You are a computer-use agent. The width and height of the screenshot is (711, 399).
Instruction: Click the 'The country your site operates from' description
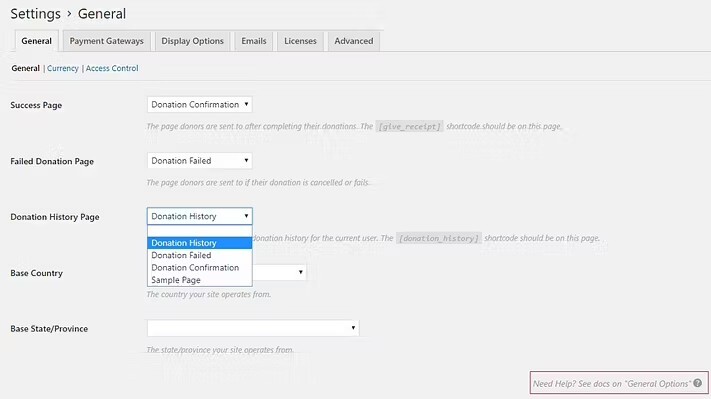209,294
